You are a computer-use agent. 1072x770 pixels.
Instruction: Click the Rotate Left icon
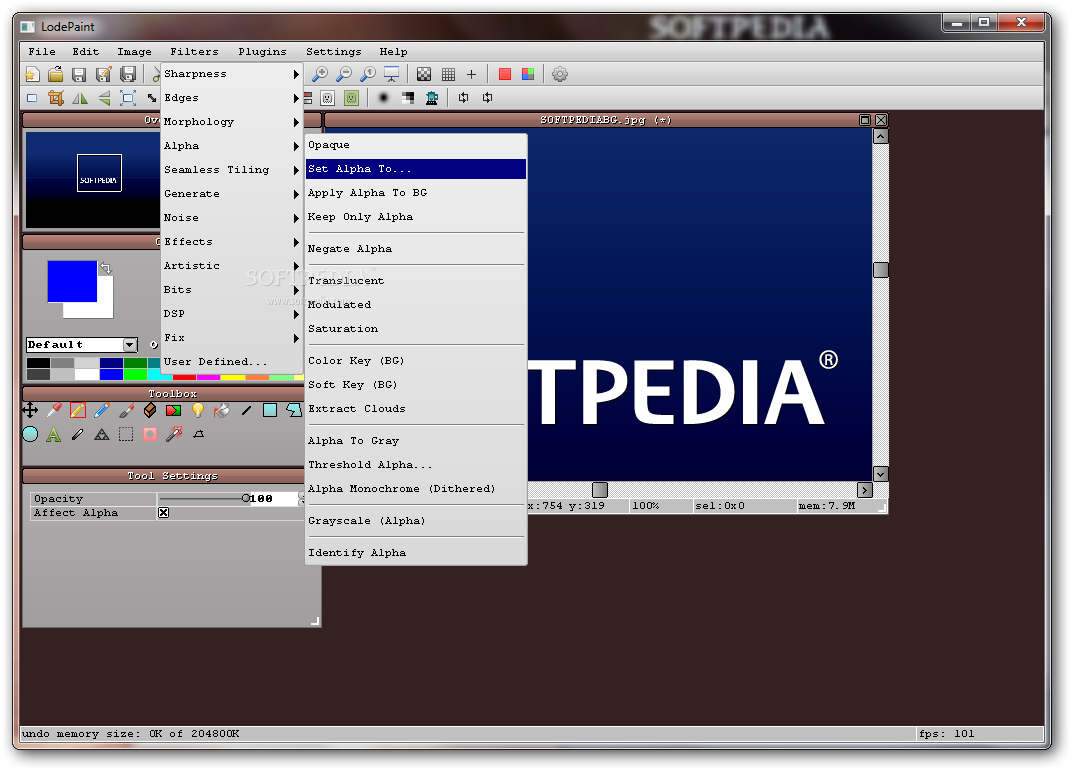464,98
